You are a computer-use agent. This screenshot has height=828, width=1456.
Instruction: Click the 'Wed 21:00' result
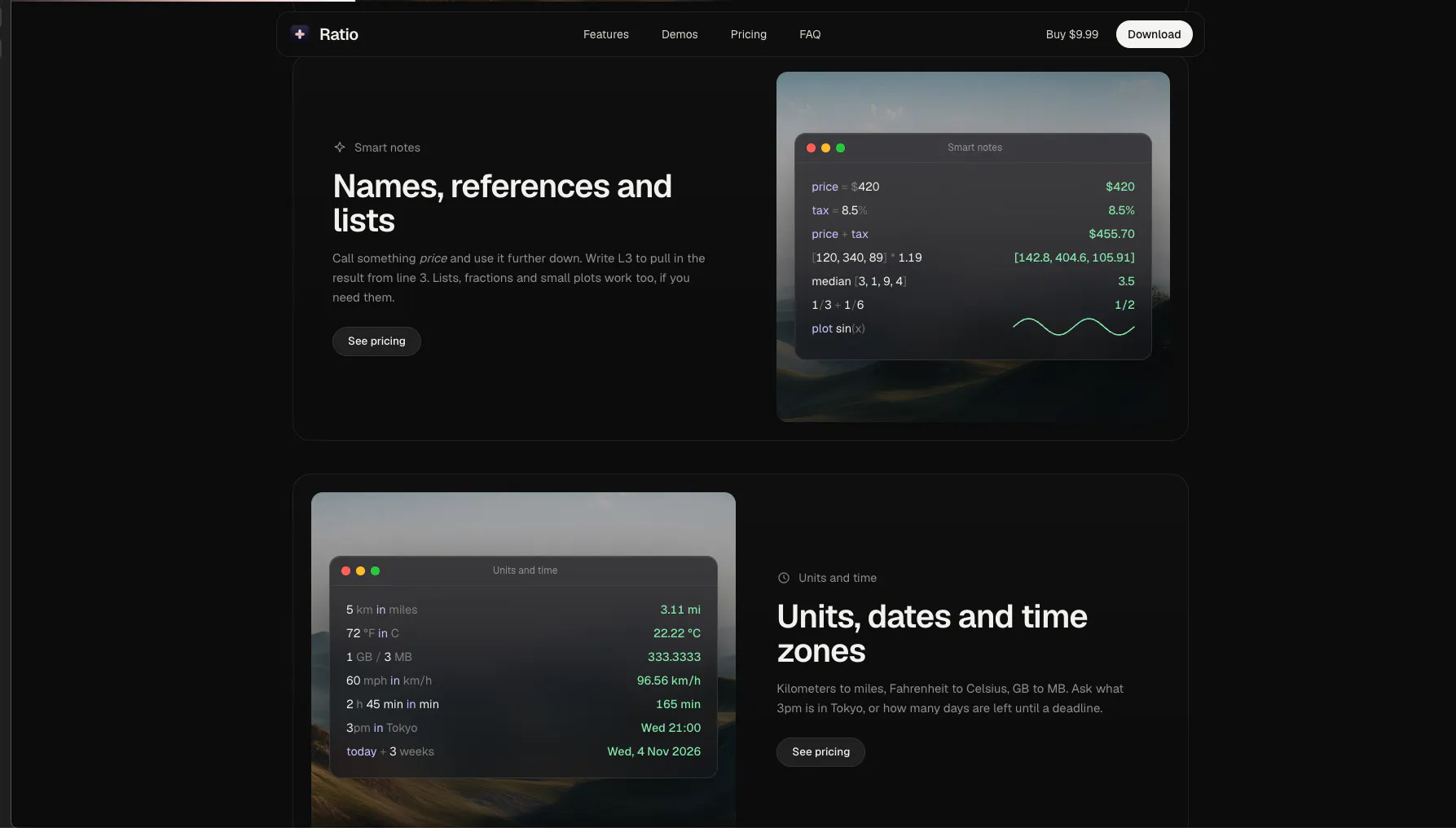click(671, 728)
